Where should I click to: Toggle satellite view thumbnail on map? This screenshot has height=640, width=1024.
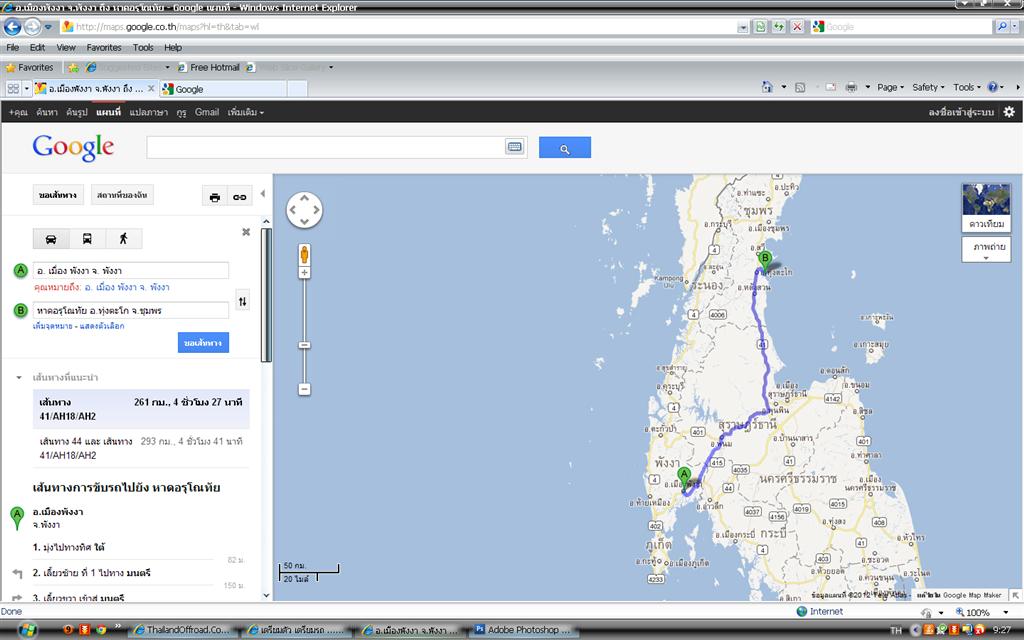[x=986, y=206]
